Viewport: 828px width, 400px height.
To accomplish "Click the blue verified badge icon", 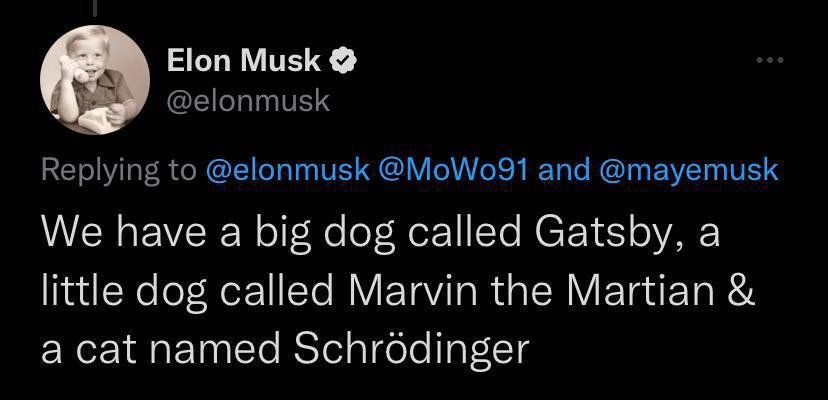I will [x=343, y=61].
